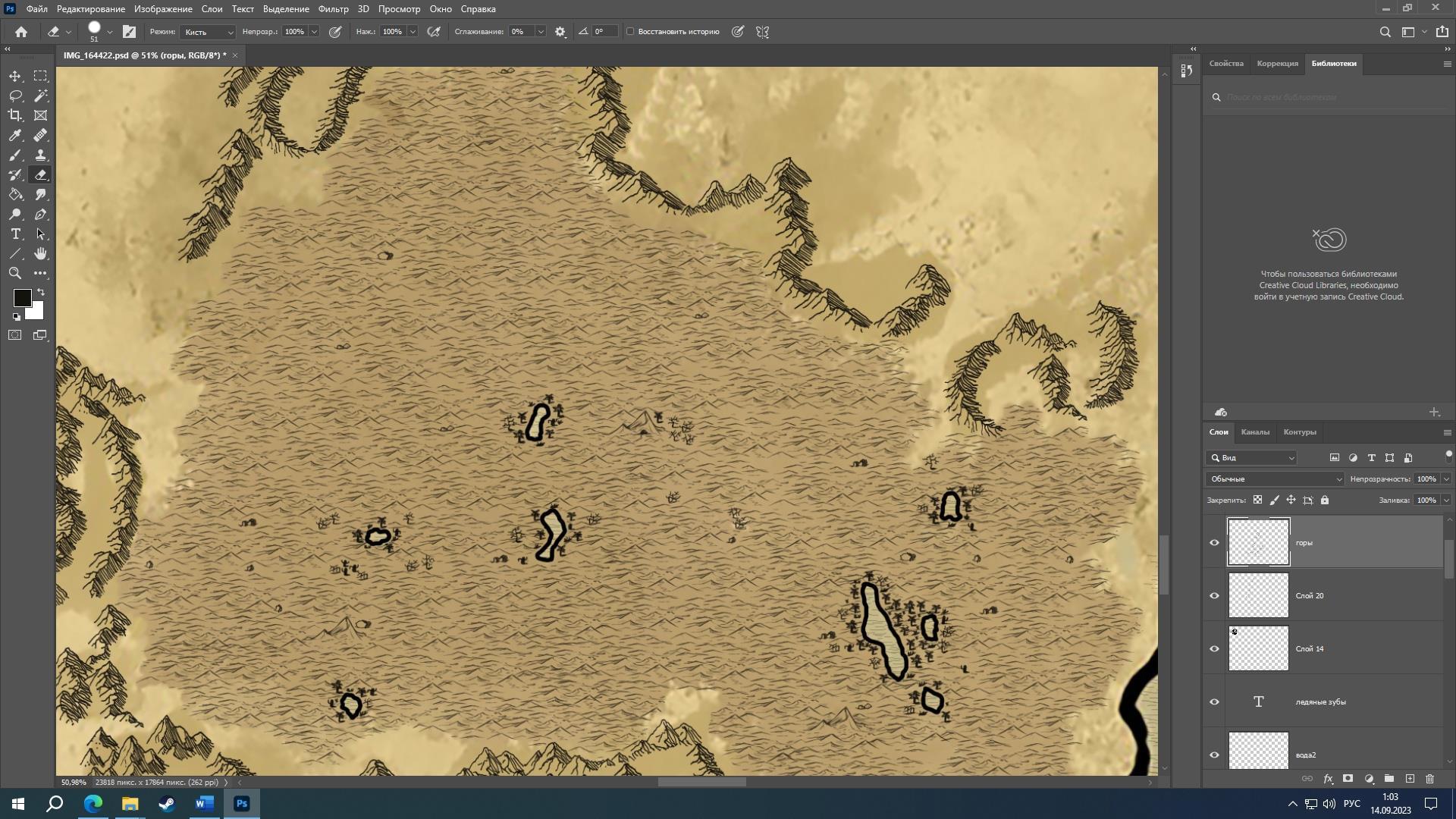The width and height of the screenshot is (1456, 819).
Task: Select the Crop tool
Action: coord(15,115)
